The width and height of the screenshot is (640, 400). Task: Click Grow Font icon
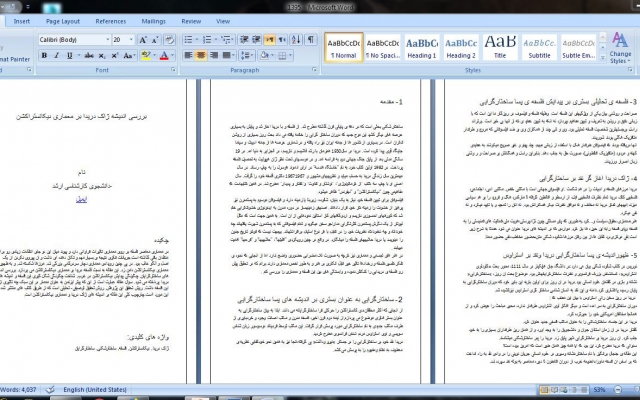pyautogui.click(x=143, y=40)
